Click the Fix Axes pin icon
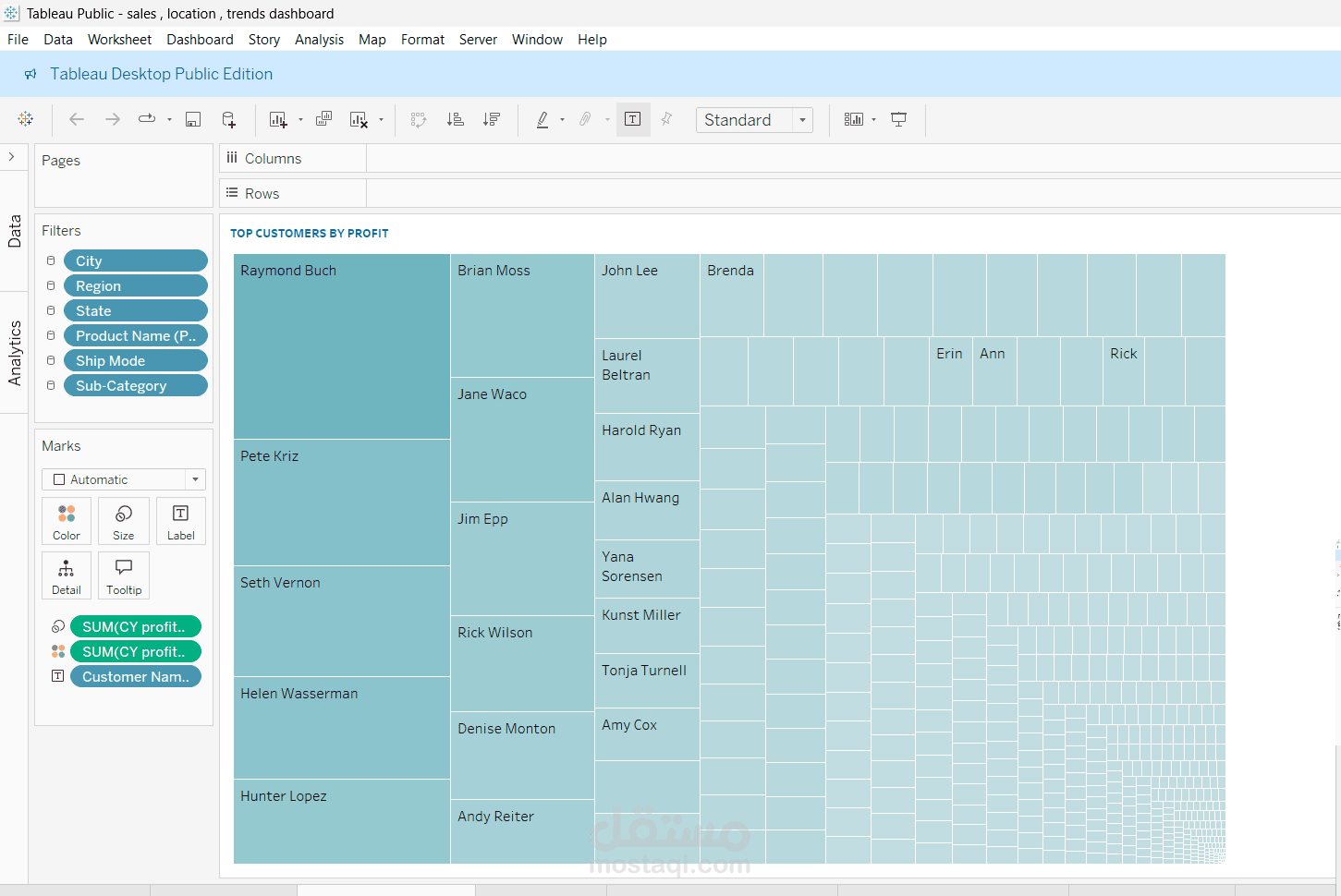 [x=666, y=119]
